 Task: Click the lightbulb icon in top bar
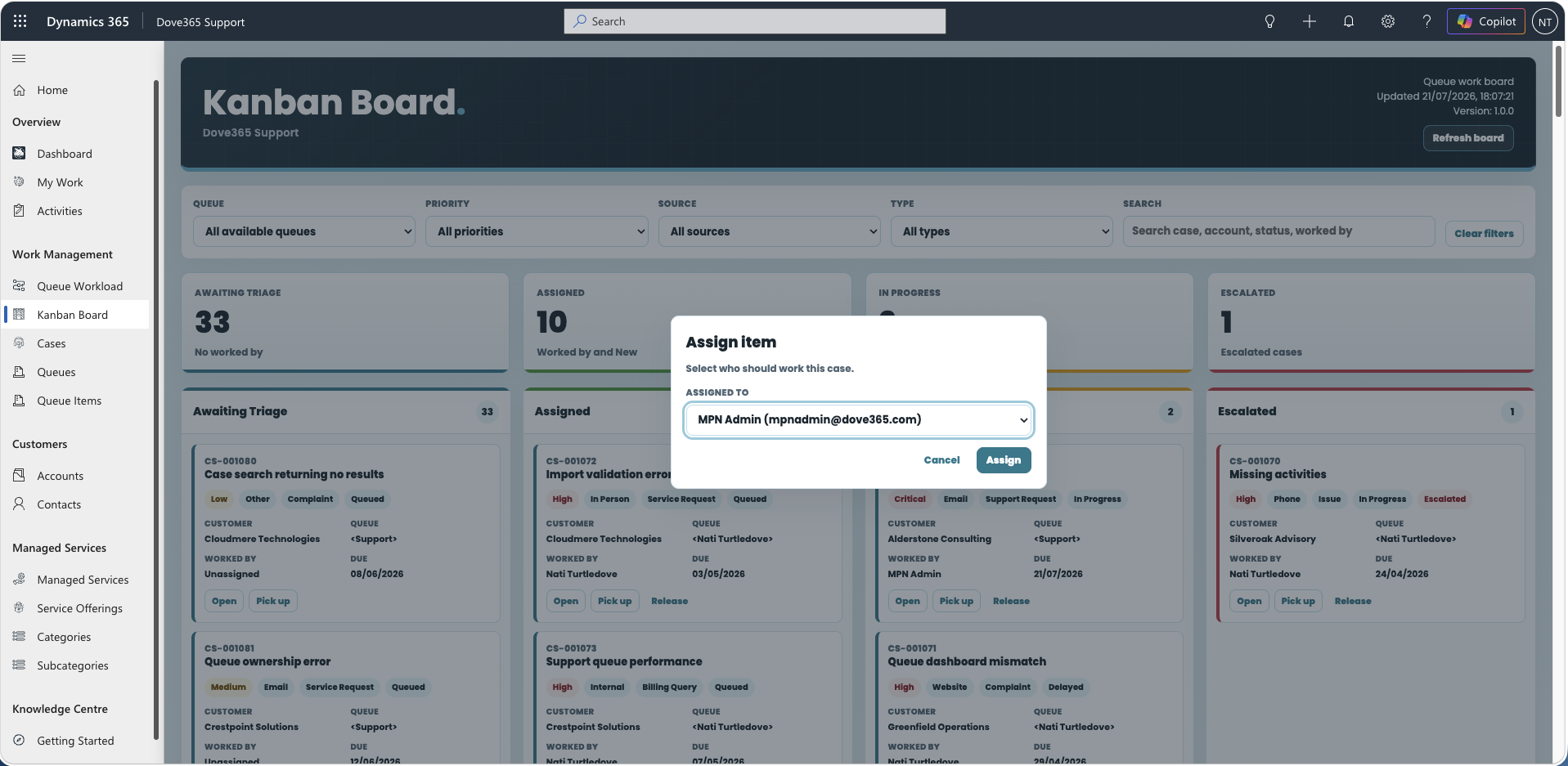[1269, 21]
